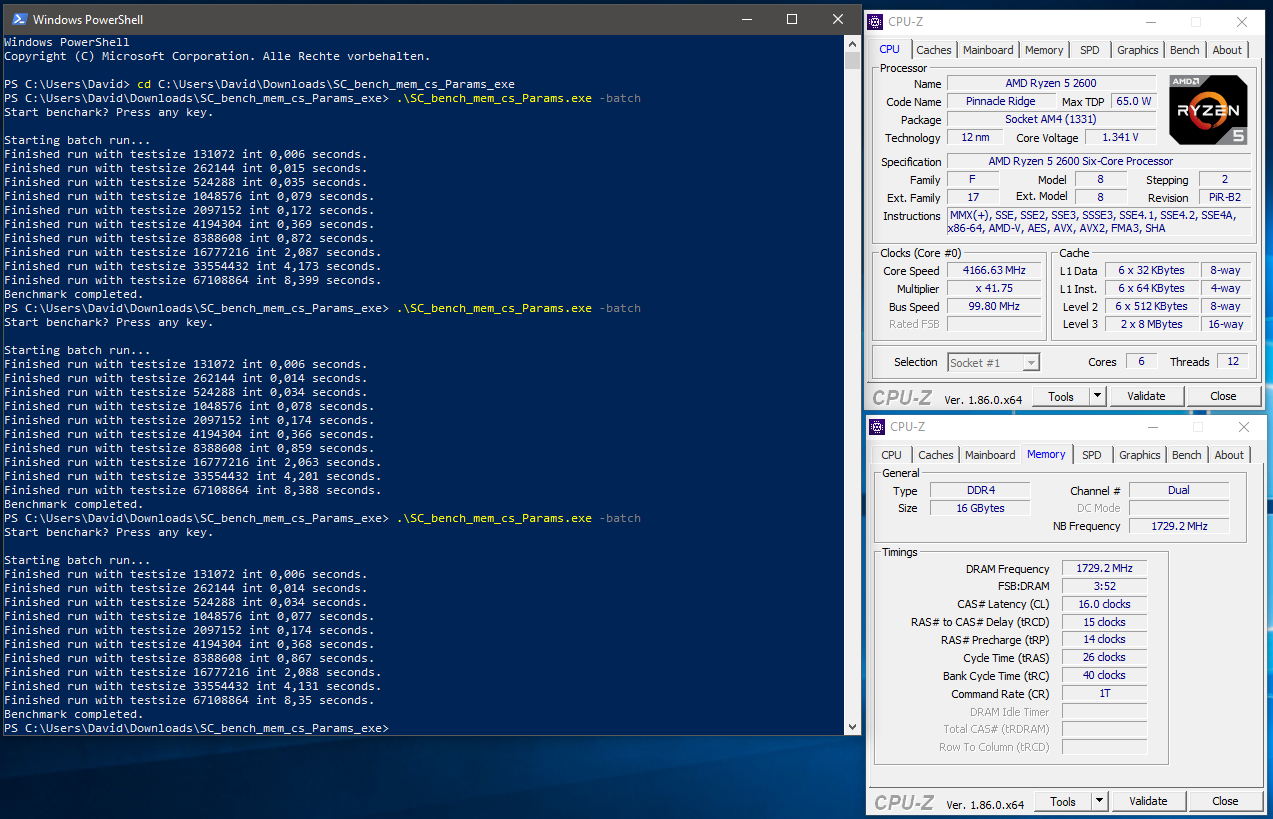
Task: Click the Core Voltage value 1.341 V
Action: coord(1119,138)
